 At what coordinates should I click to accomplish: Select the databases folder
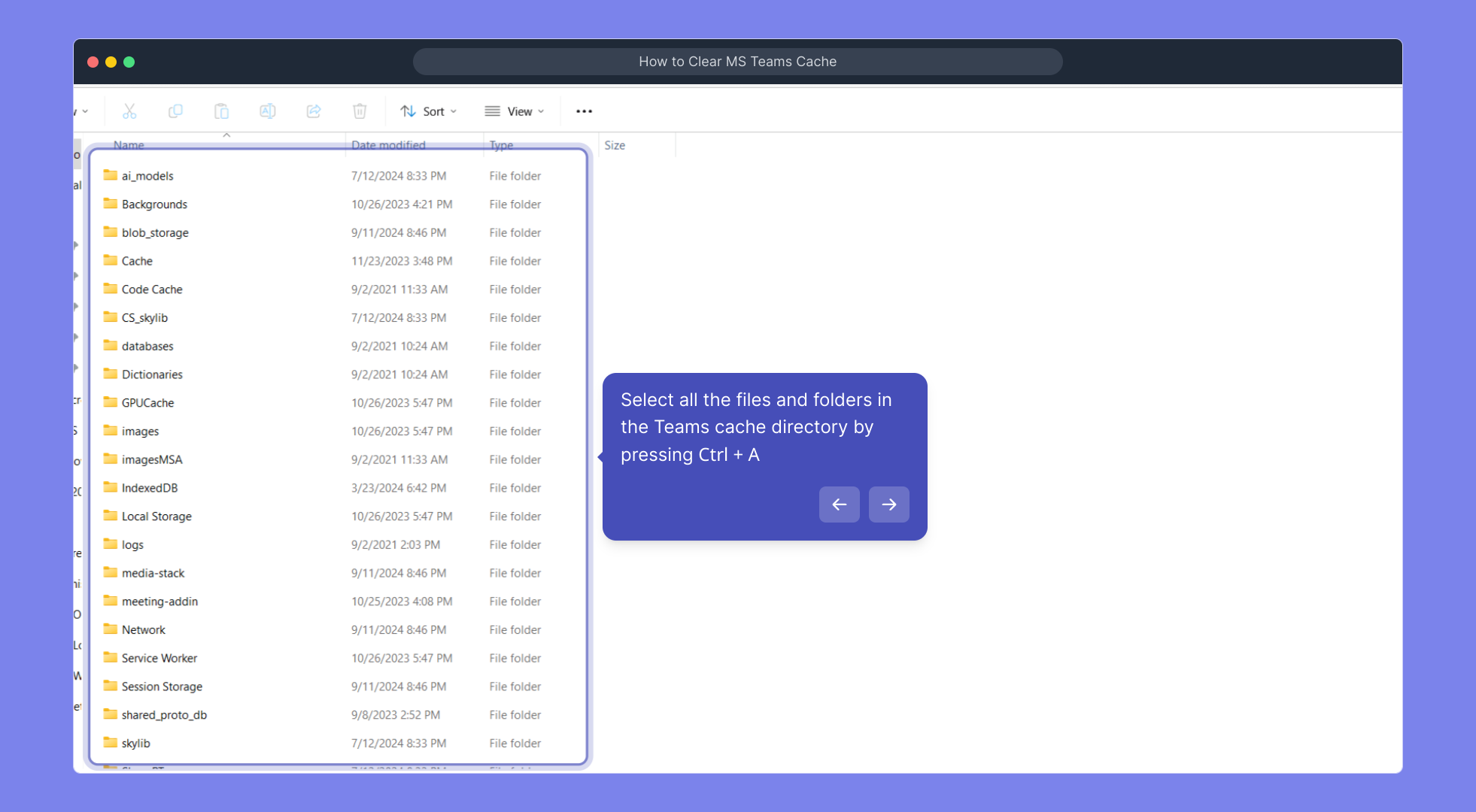[147, 346]
